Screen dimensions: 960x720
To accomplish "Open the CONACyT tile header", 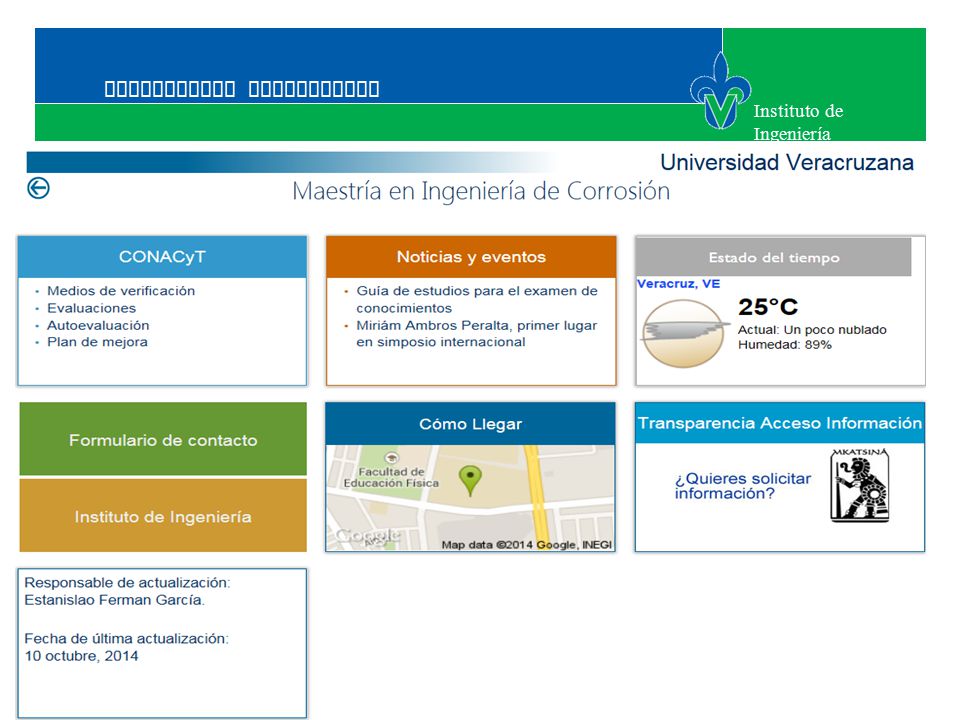I will coord(162,257).
